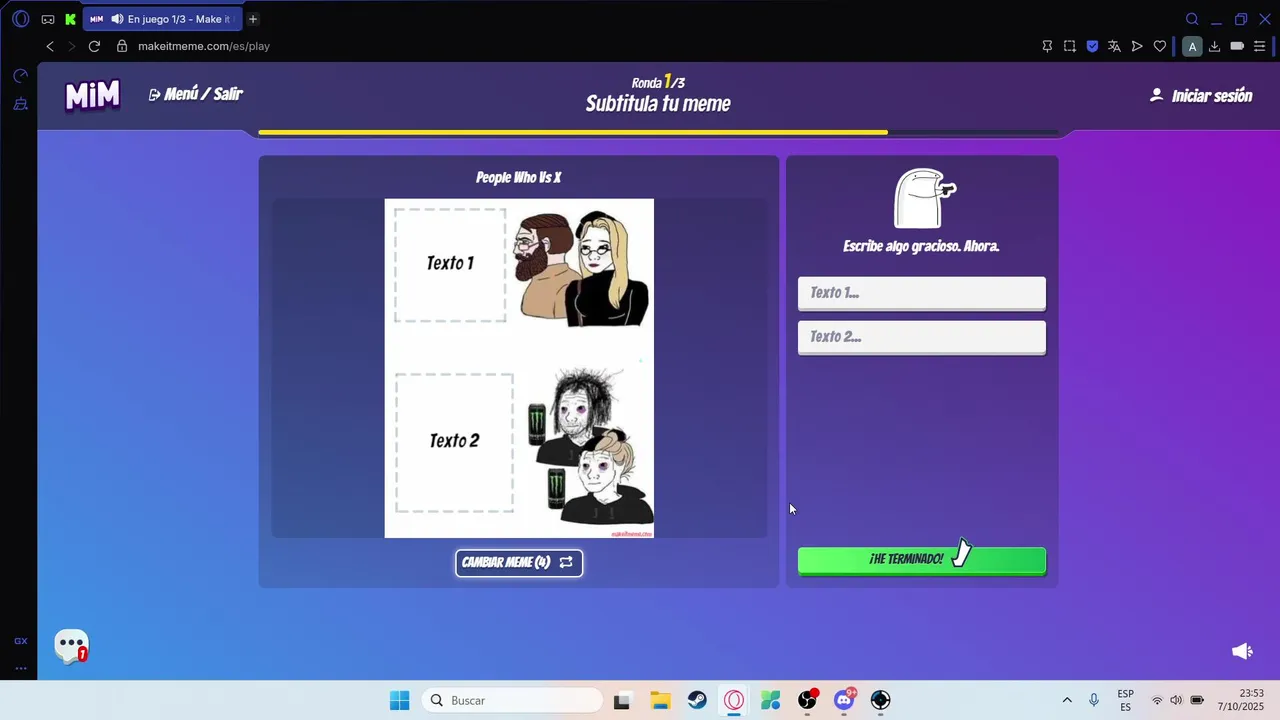Screen dimensions: 1280x720
Task: Open sidebar three-dots settings
Action: click(20, 668)
